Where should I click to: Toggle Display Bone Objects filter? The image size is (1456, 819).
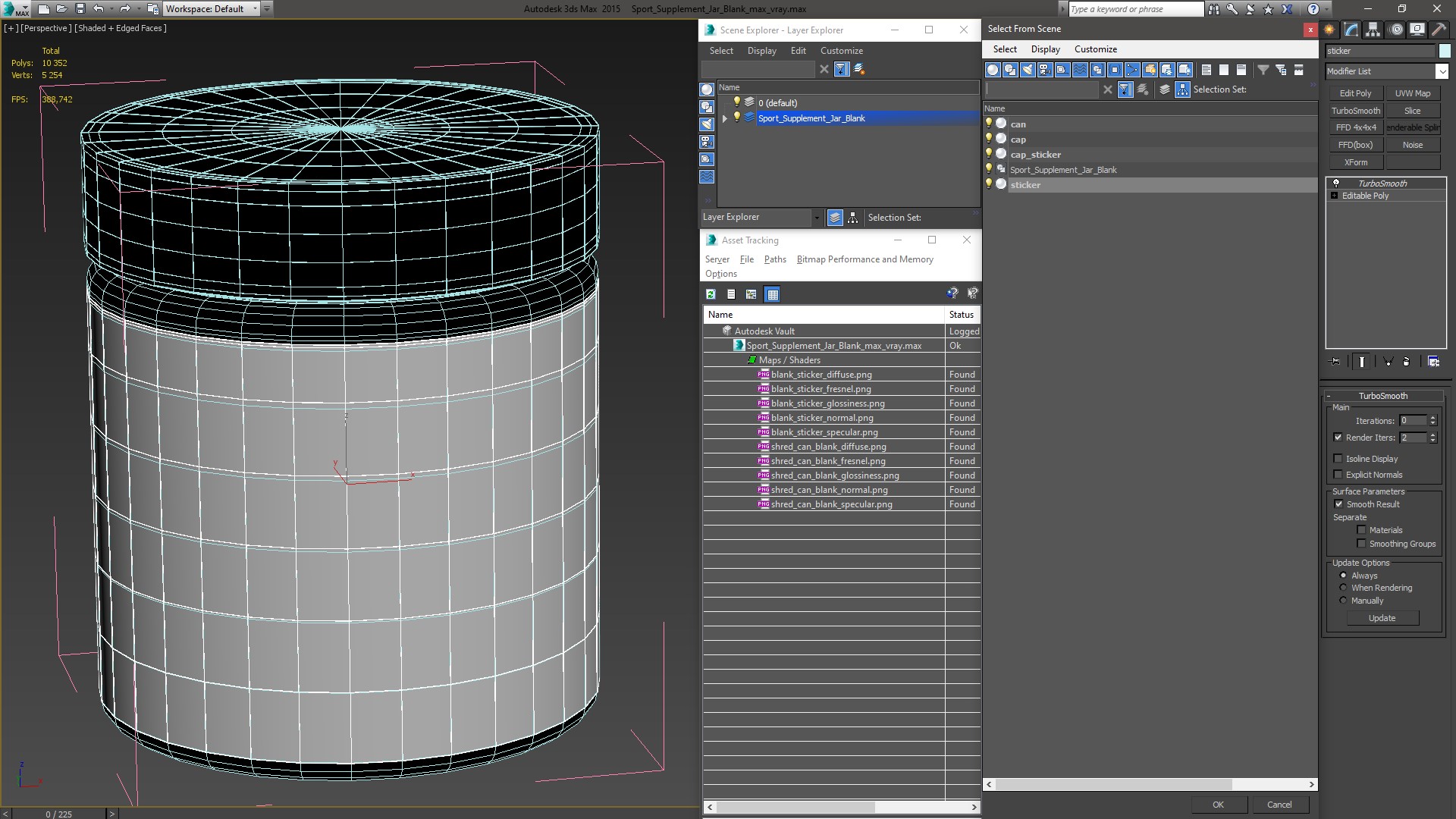point(1132,70)
